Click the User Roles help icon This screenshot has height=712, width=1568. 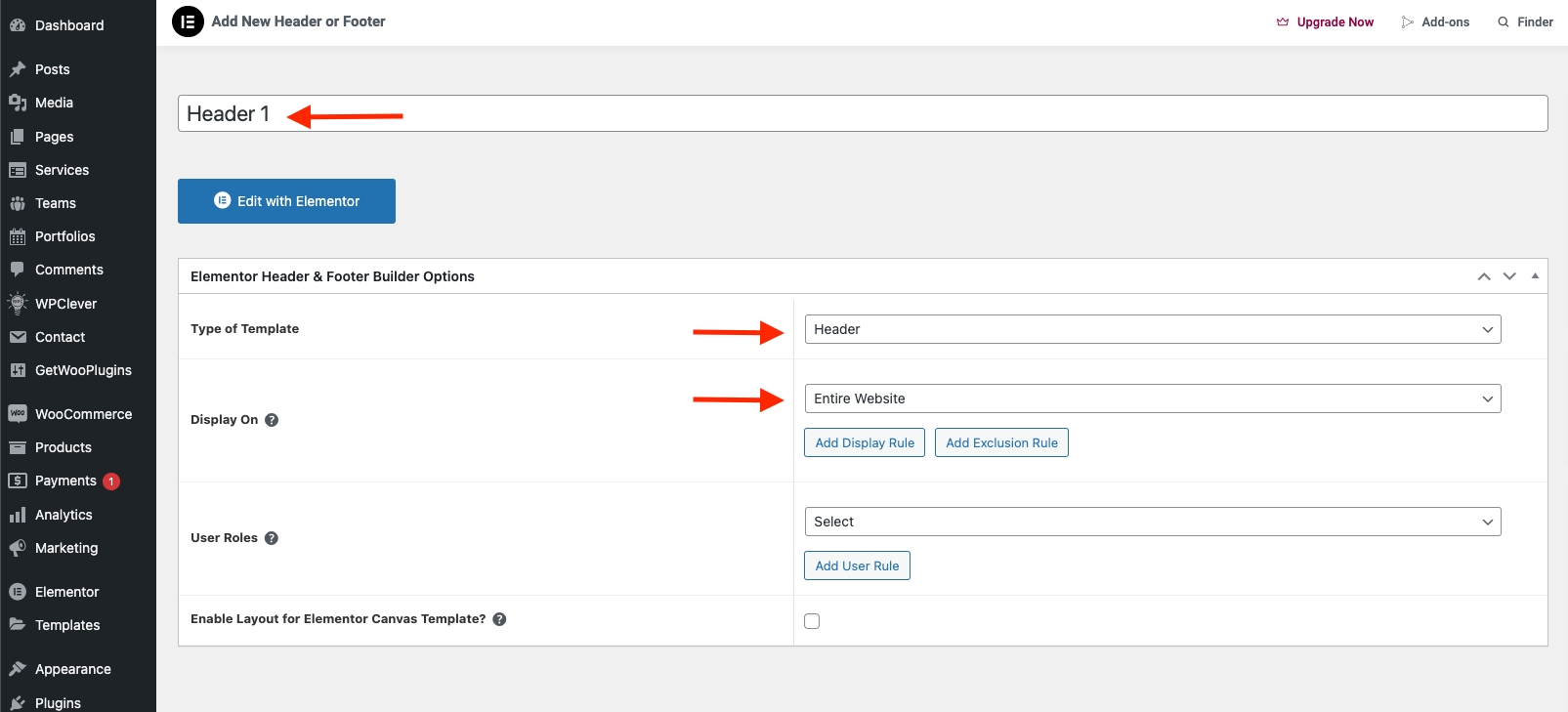tap(272, 538)
